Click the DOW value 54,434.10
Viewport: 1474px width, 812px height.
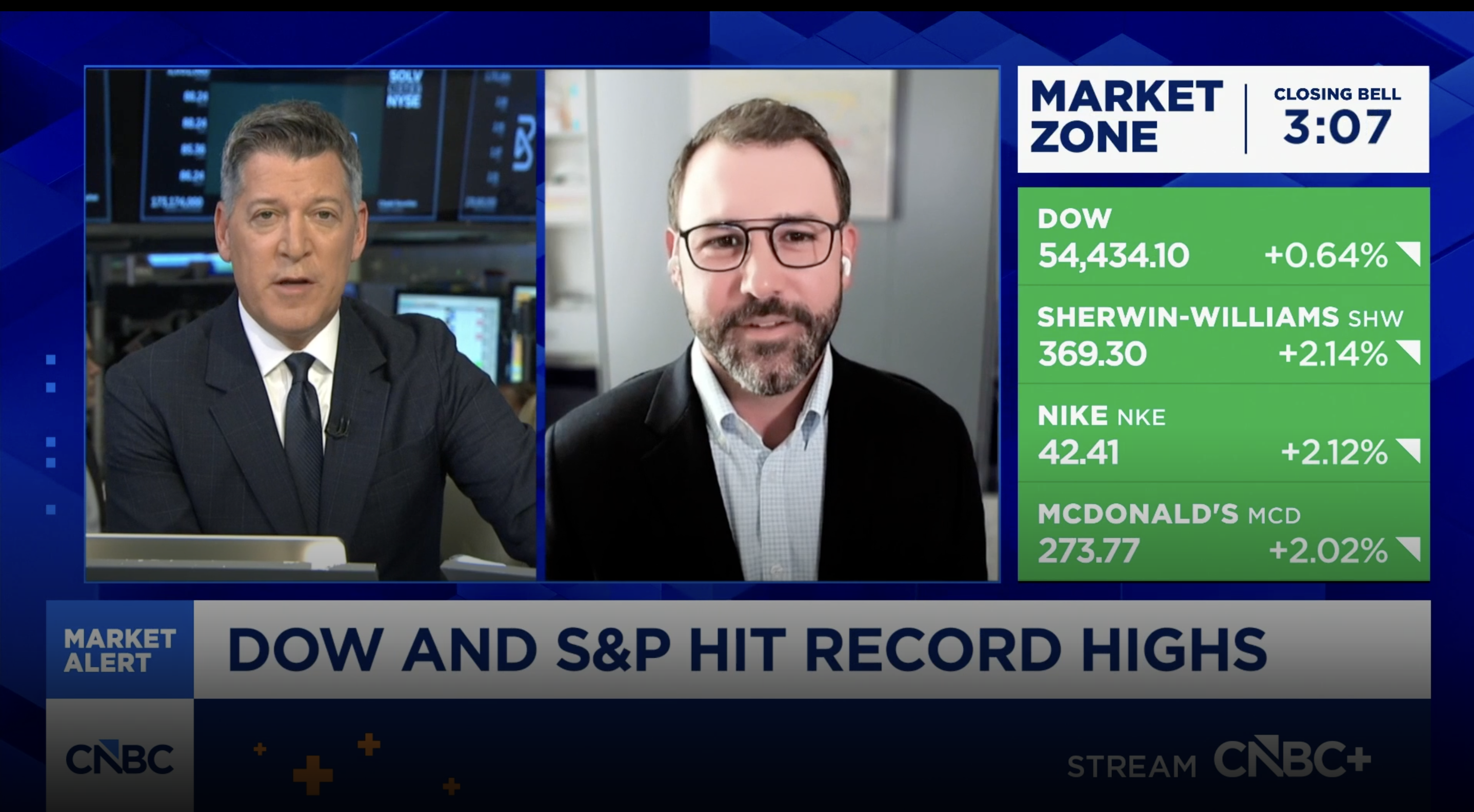click(1113, 255)
